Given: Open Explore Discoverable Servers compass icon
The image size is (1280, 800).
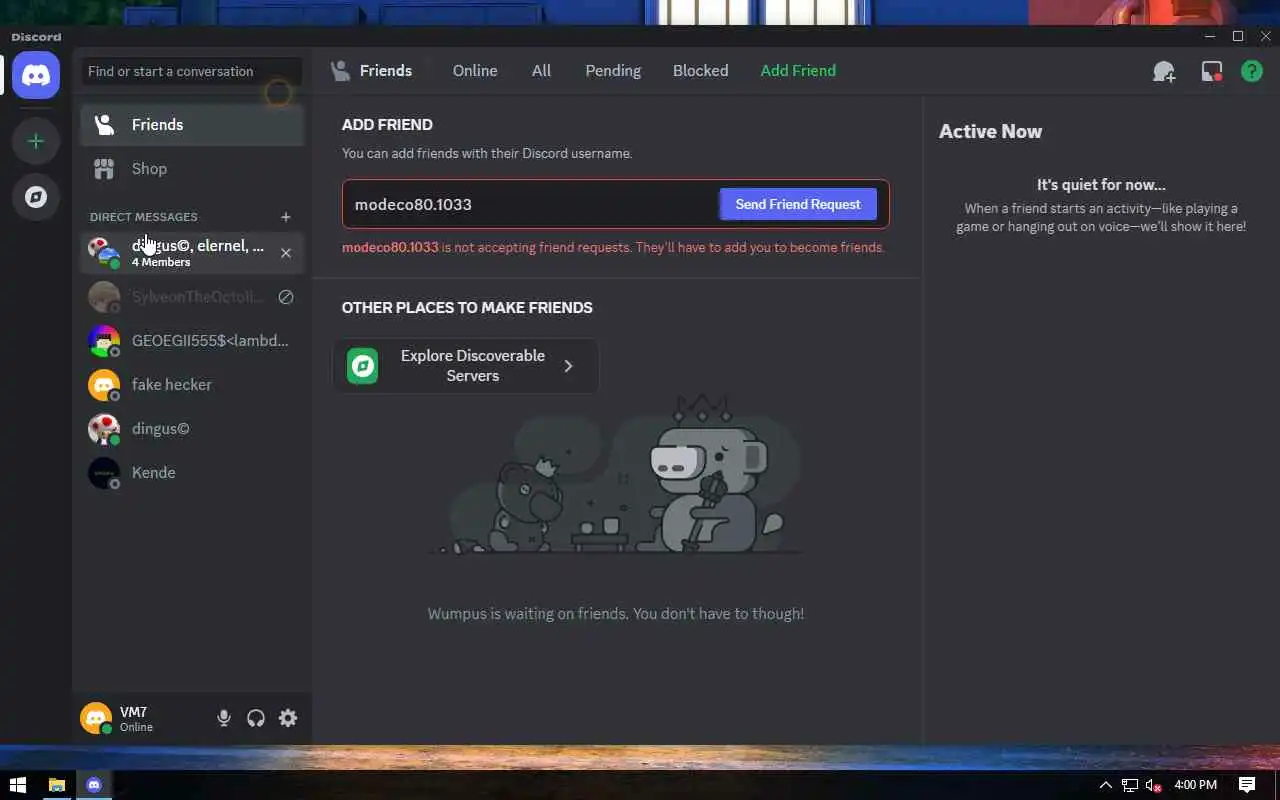Looking at the screenshot, I should click(x=36, y=197).
